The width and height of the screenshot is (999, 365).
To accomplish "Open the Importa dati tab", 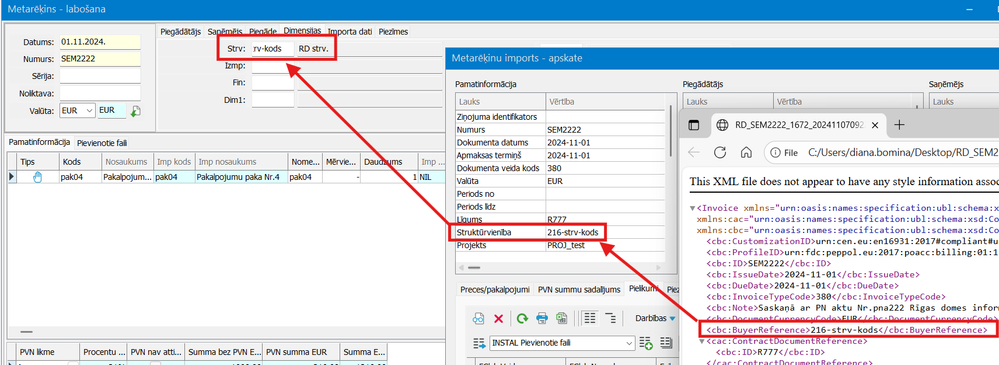I will (x=350, y=31).
